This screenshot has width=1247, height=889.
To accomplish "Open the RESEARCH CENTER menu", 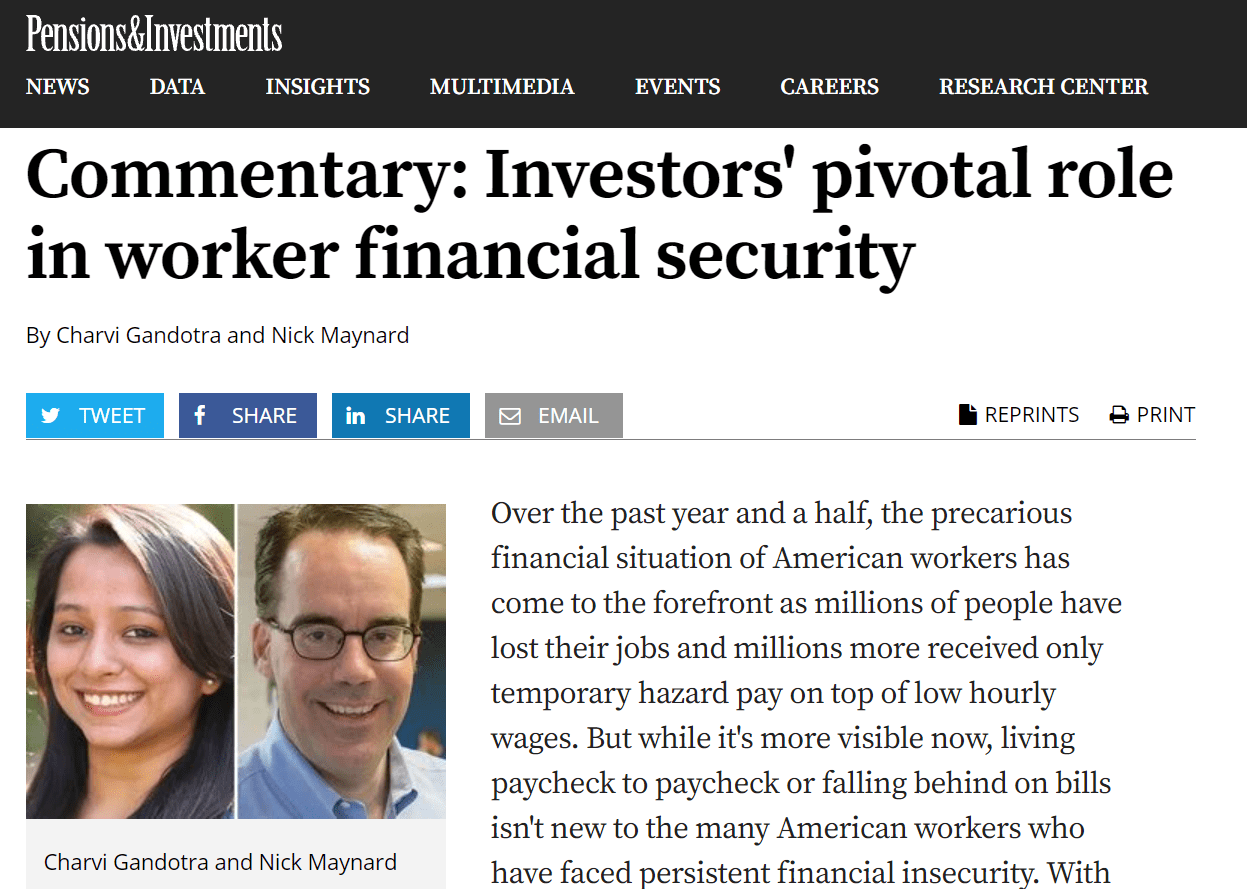I will pos(1044,87).
